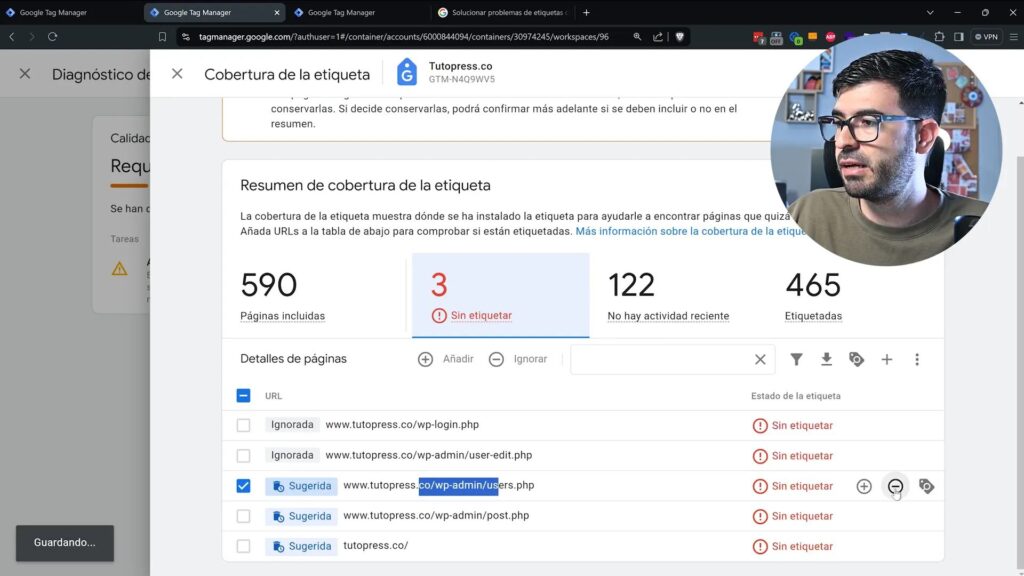Click the warning triangle icon in Tareas

coord(120,268)
